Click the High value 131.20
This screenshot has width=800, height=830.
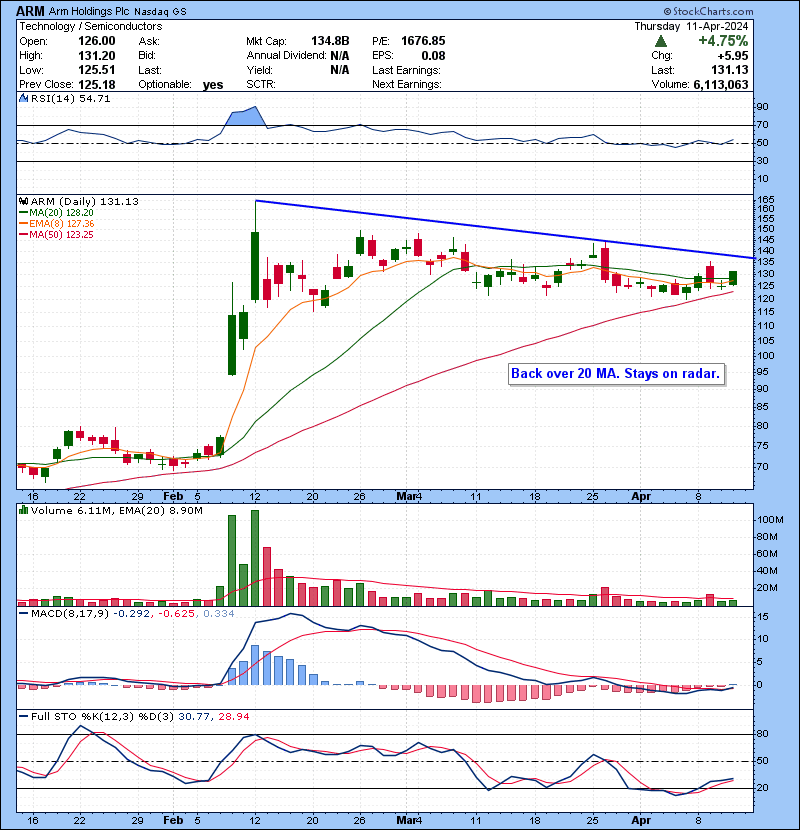(x=96, y=56)
